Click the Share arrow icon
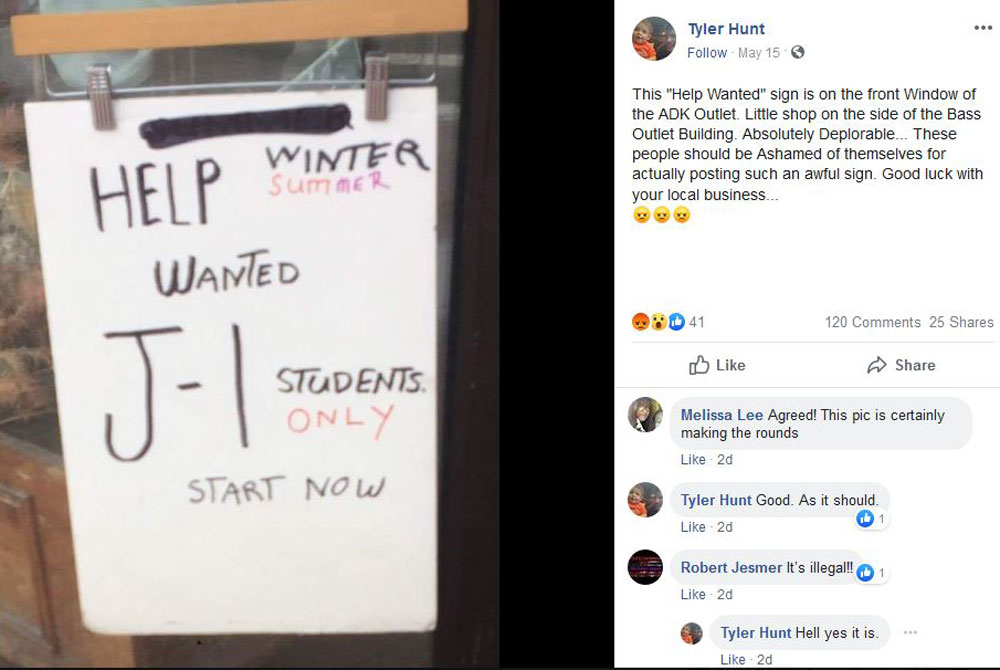Viewport: 1000px width, 670px height. [x=877, y=365]
